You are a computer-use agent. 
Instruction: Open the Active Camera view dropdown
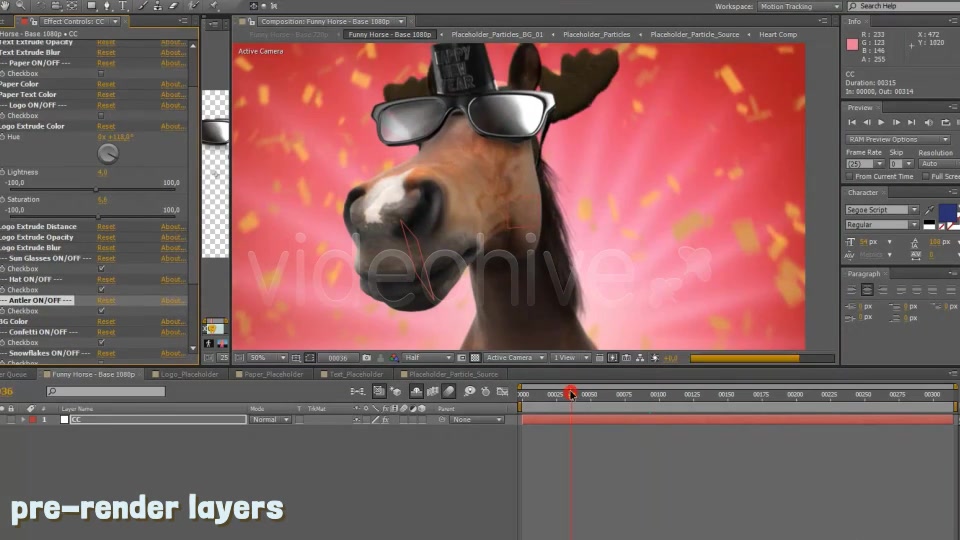coord(514,358)
